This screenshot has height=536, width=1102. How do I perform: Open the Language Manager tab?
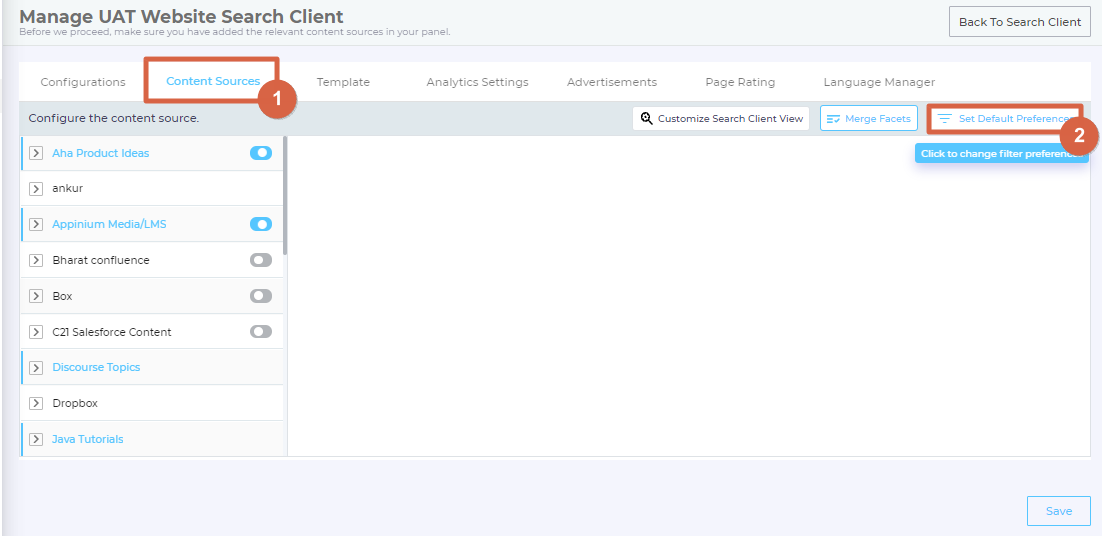tap(879, 82)
